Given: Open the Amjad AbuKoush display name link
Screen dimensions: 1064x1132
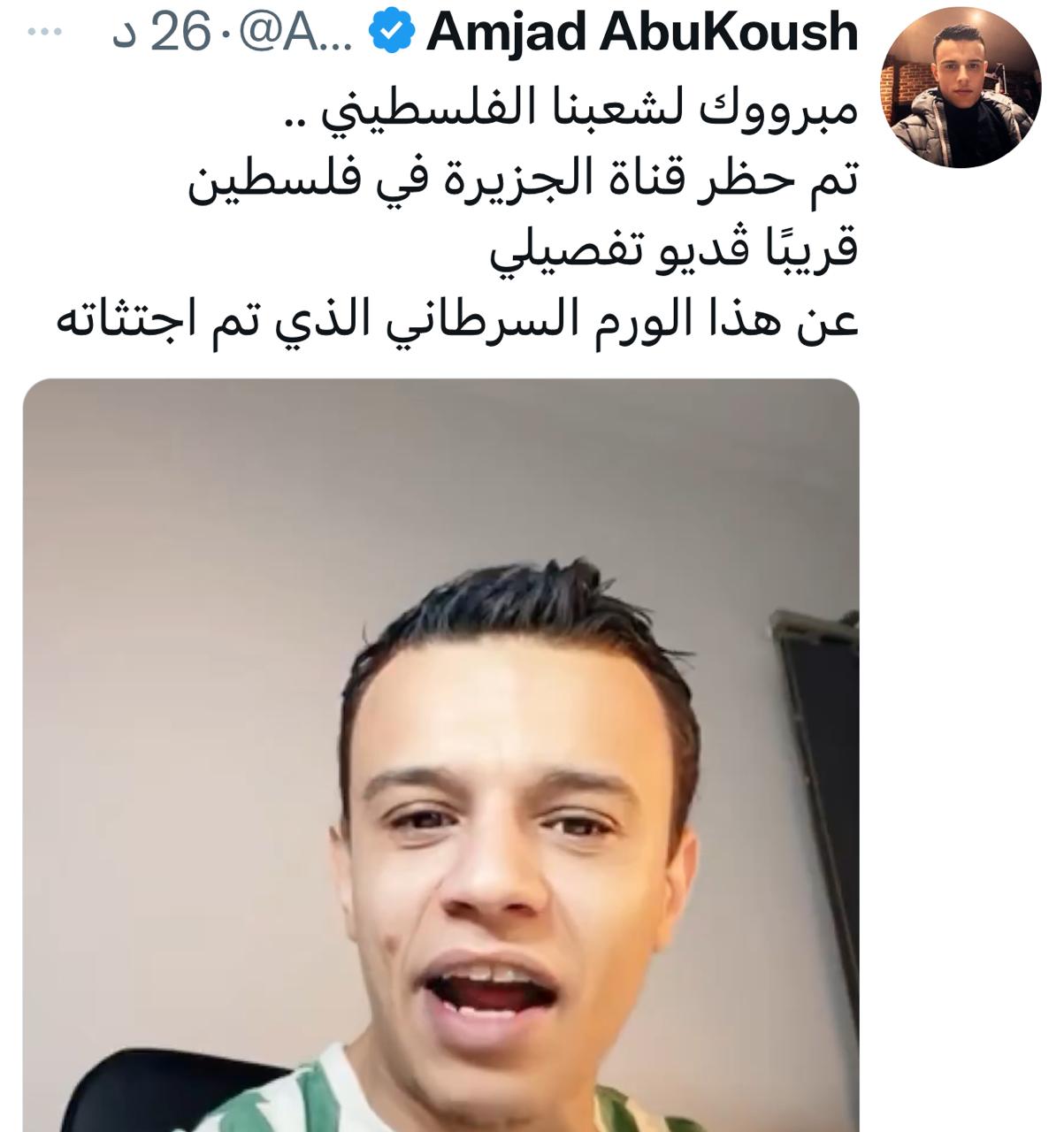Looking at the screenshot, I should pyautogui.click(x=642, y=34).
